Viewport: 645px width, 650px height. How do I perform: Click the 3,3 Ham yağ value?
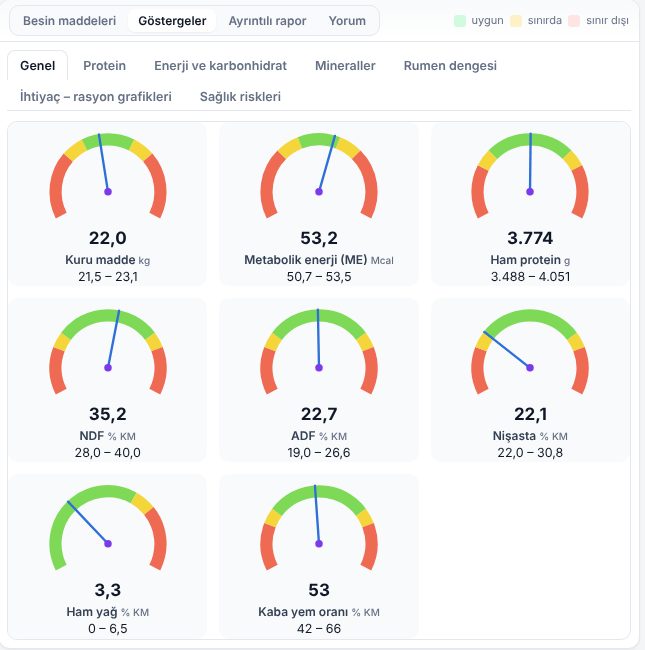point(108,590)
